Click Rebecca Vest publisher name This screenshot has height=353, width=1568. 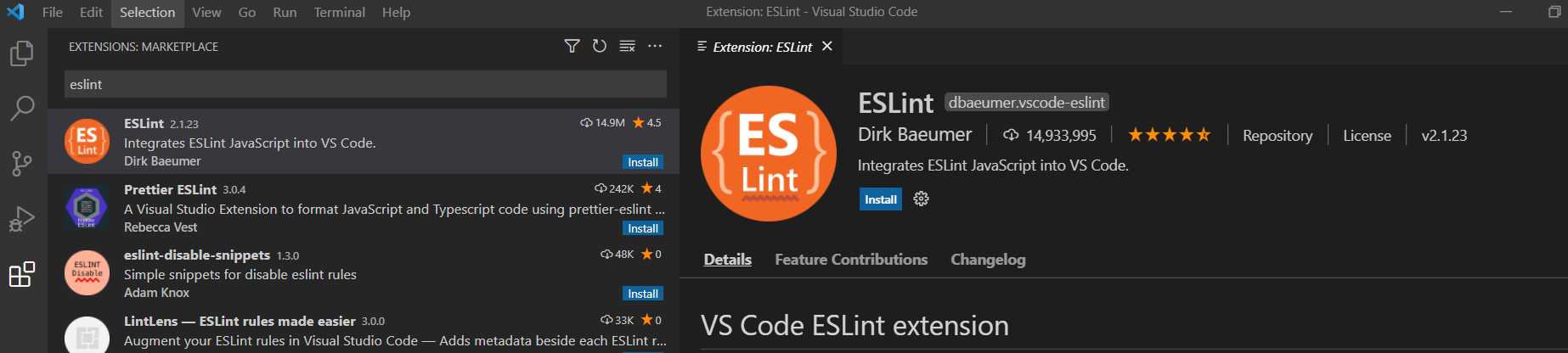(x=161, y=227)
